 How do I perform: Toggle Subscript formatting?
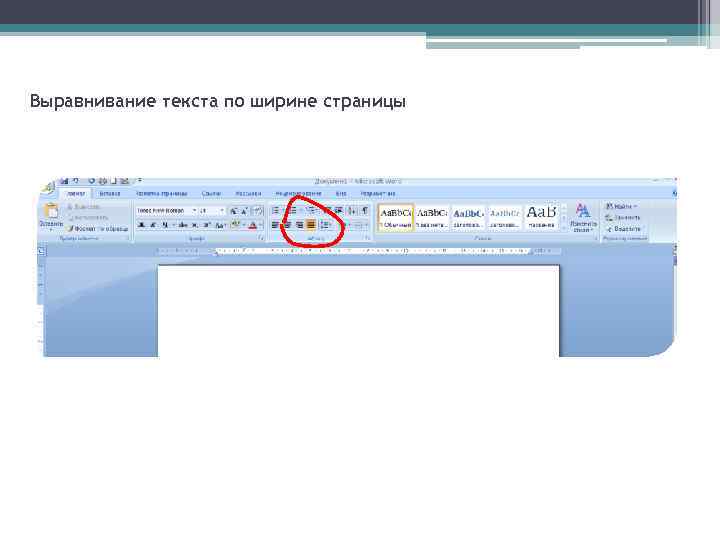(x=195, y=225)
